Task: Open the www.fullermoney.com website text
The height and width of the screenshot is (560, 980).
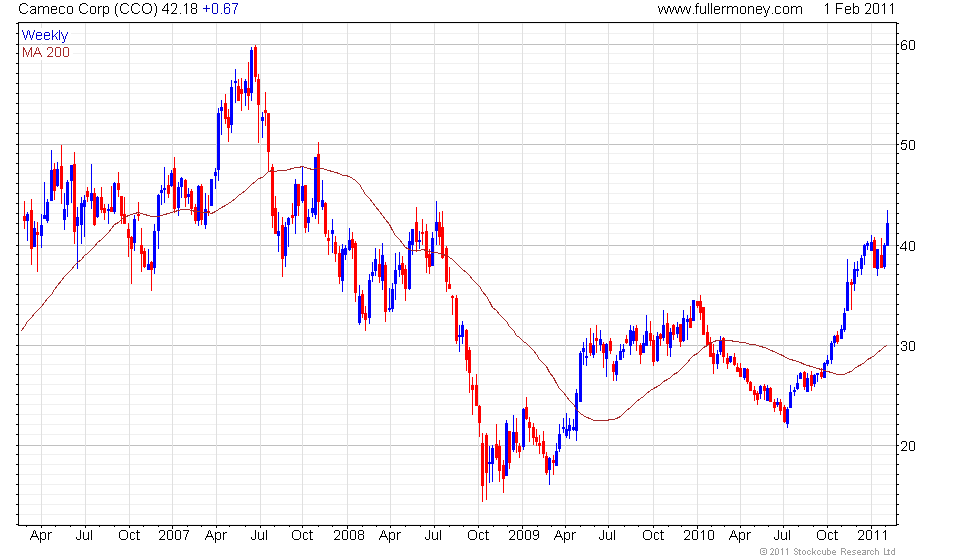Action: pyautogui.click(x=729, y=9)
